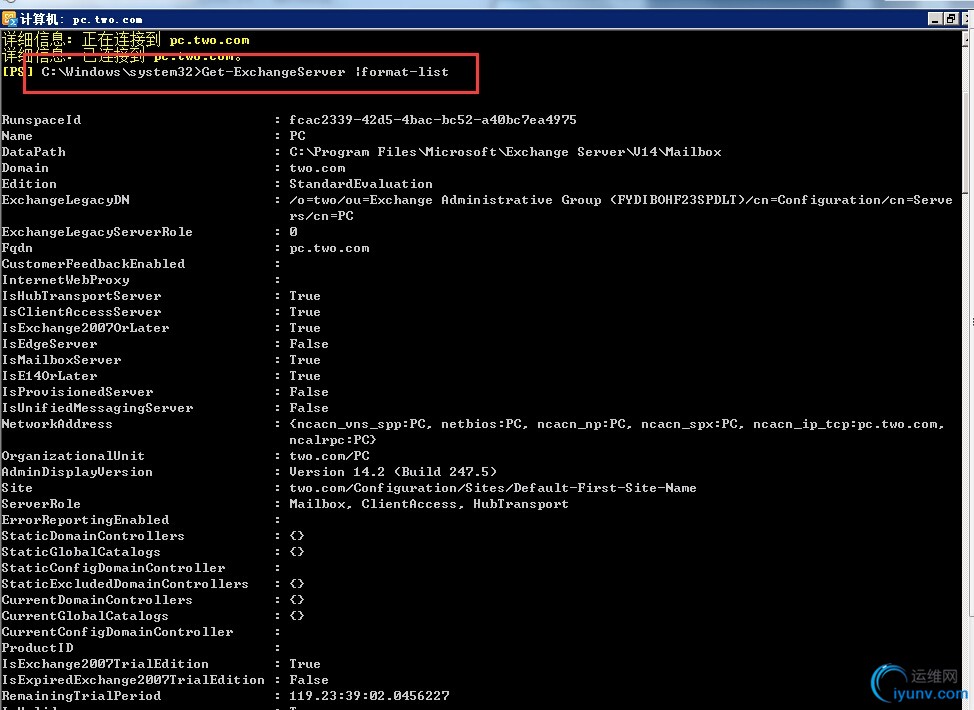Open the console system menu icon in title bar
974x710 pixels.
pos(9,19)
